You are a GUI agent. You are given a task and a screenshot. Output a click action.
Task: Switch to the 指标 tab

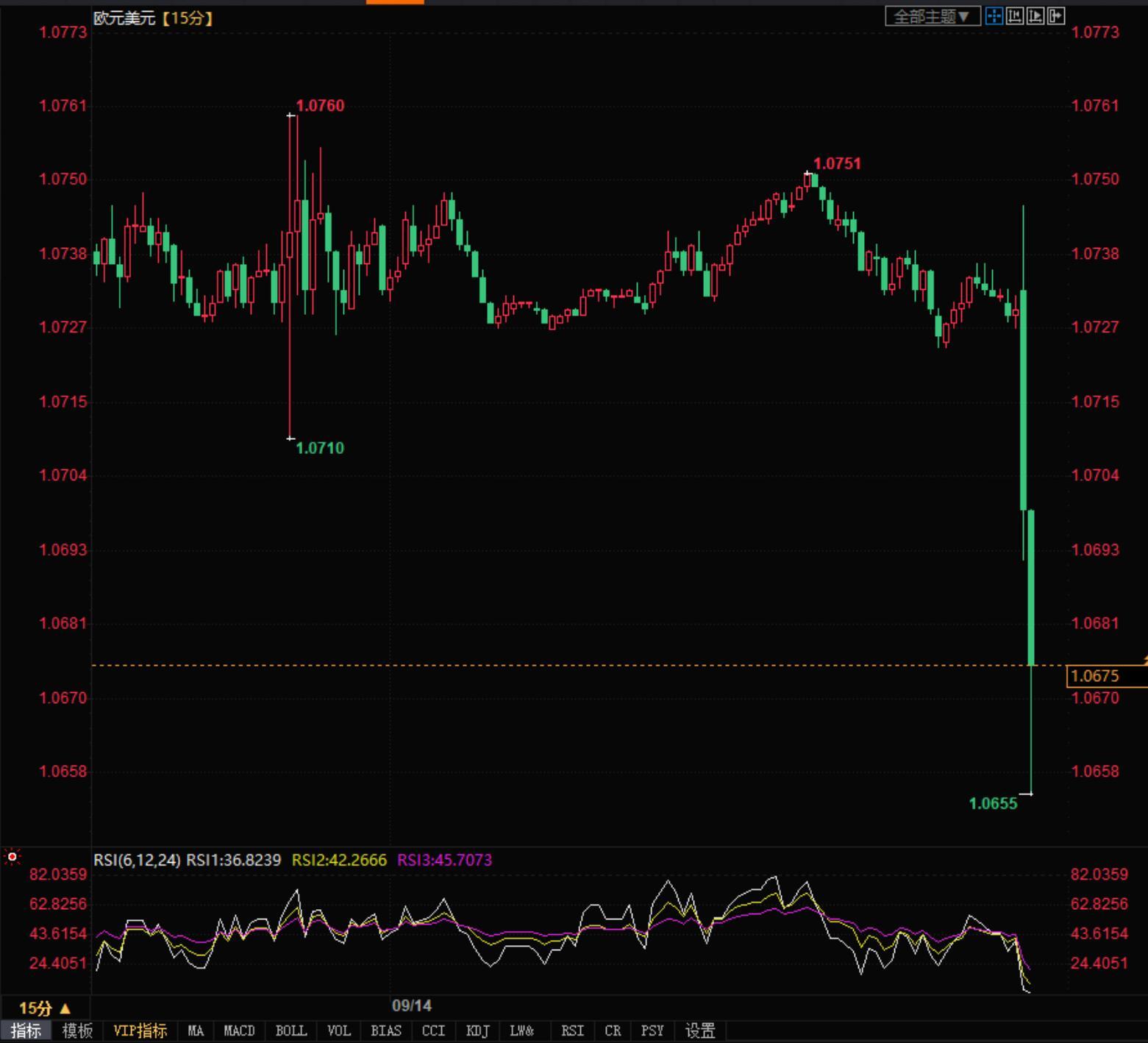click(x=26, y=1031)
